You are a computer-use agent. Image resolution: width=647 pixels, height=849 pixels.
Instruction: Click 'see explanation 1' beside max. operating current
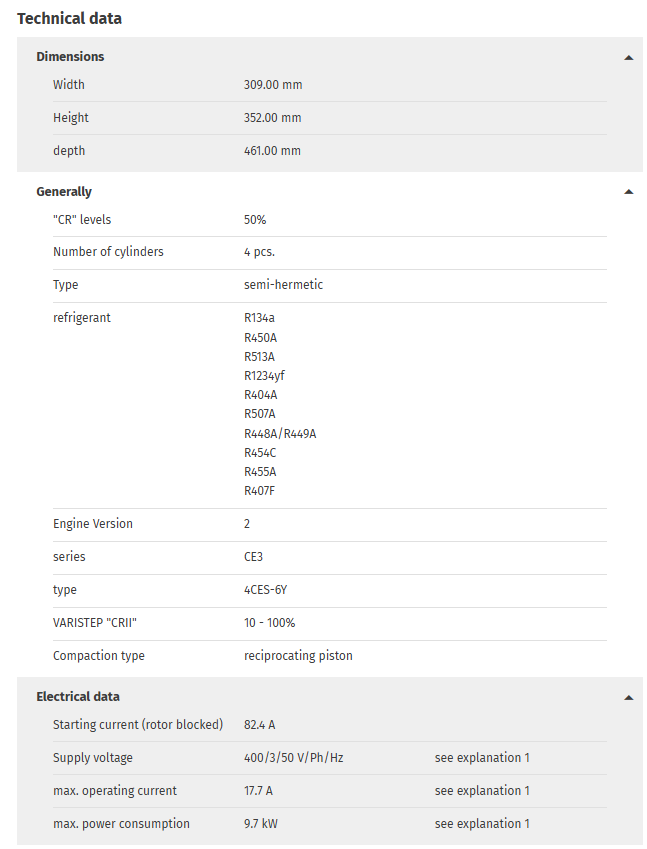[x=482, y=791]
